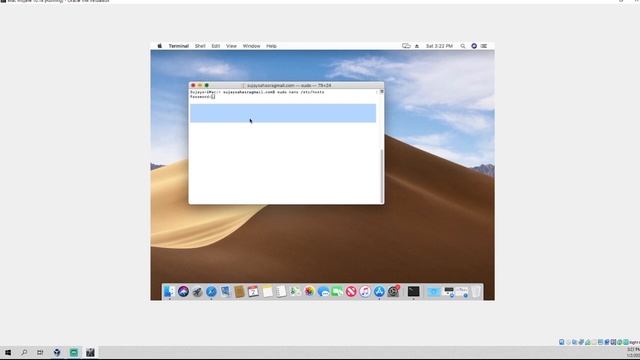The height and width of the screenshot is (360, 640).
Task: Click the Terminal window title text
Action: 289,85
